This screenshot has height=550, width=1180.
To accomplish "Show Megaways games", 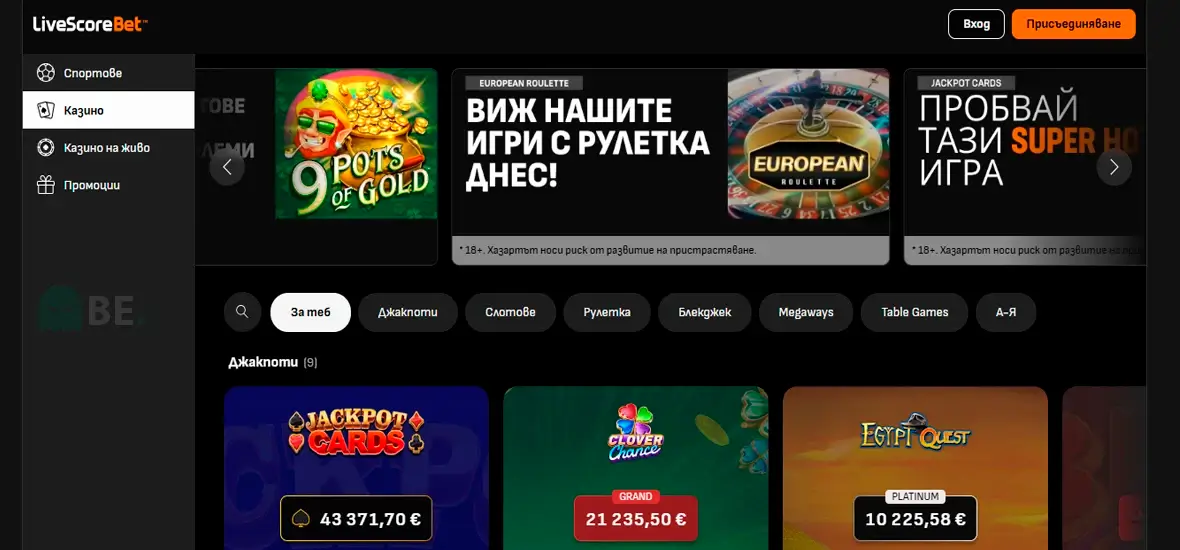I will point(806,312).
